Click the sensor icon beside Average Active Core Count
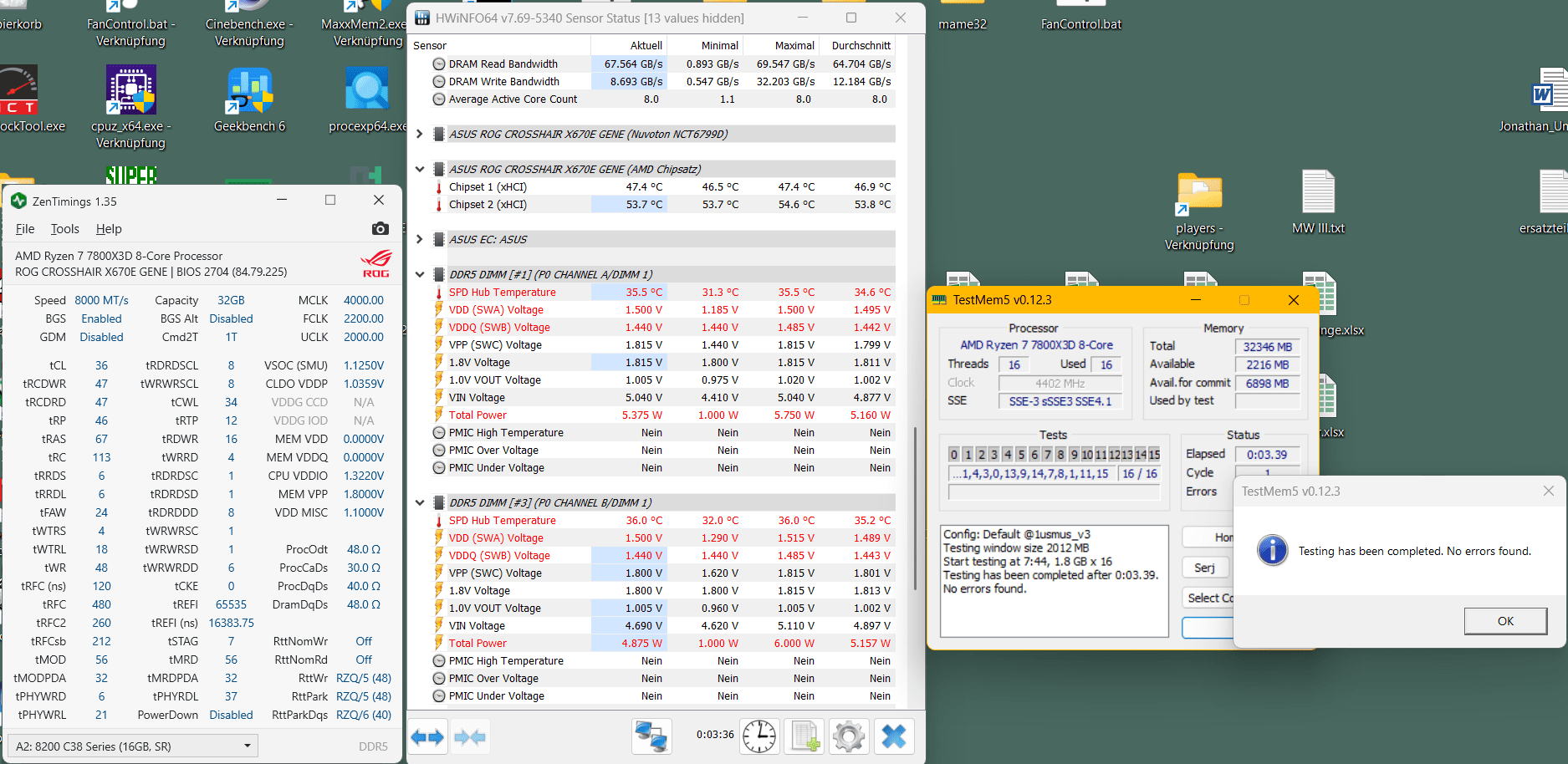This screenshot has width=1568, height=764. (438, 99)
